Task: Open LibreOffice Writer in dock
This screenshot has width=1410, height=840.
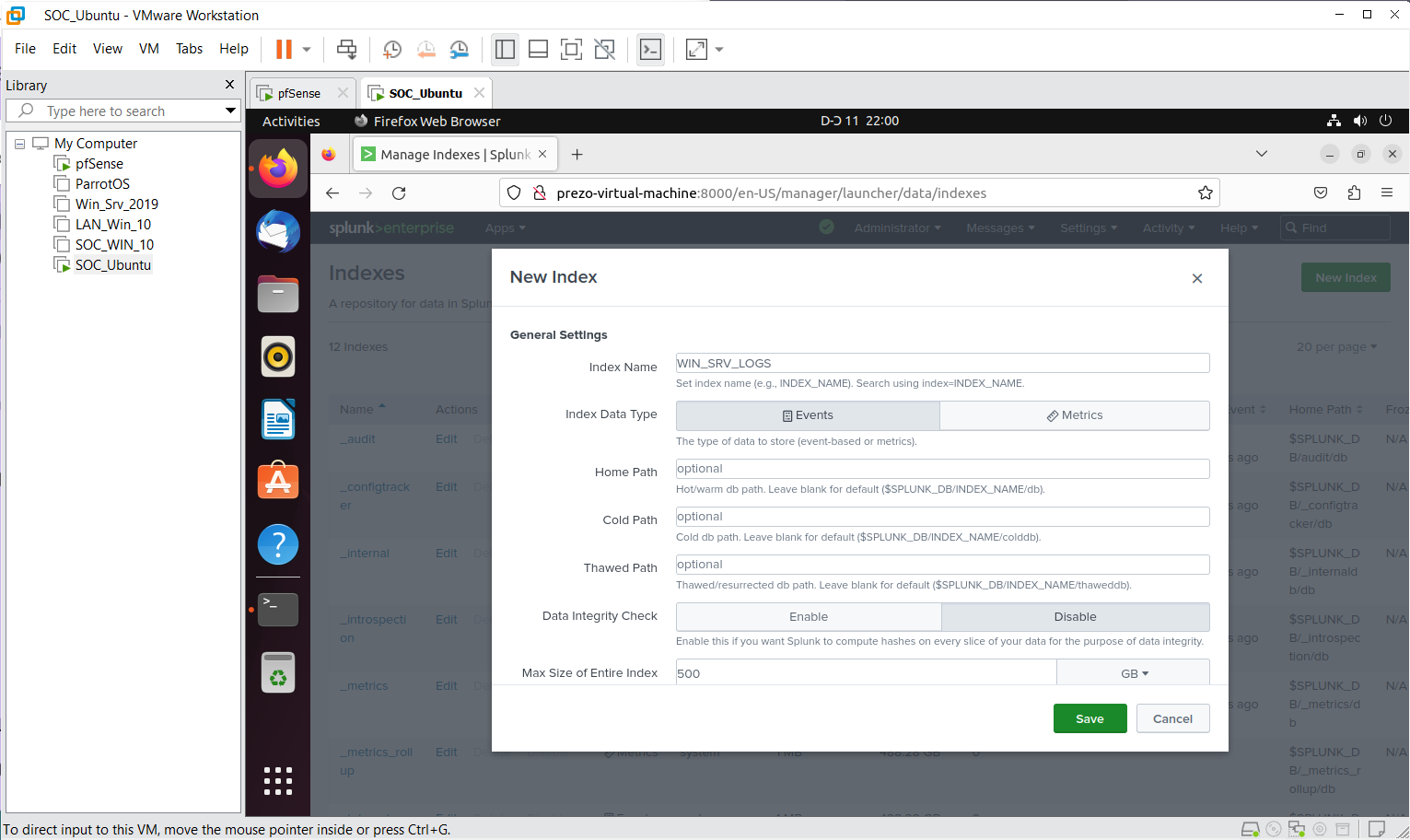Action: 278,419
